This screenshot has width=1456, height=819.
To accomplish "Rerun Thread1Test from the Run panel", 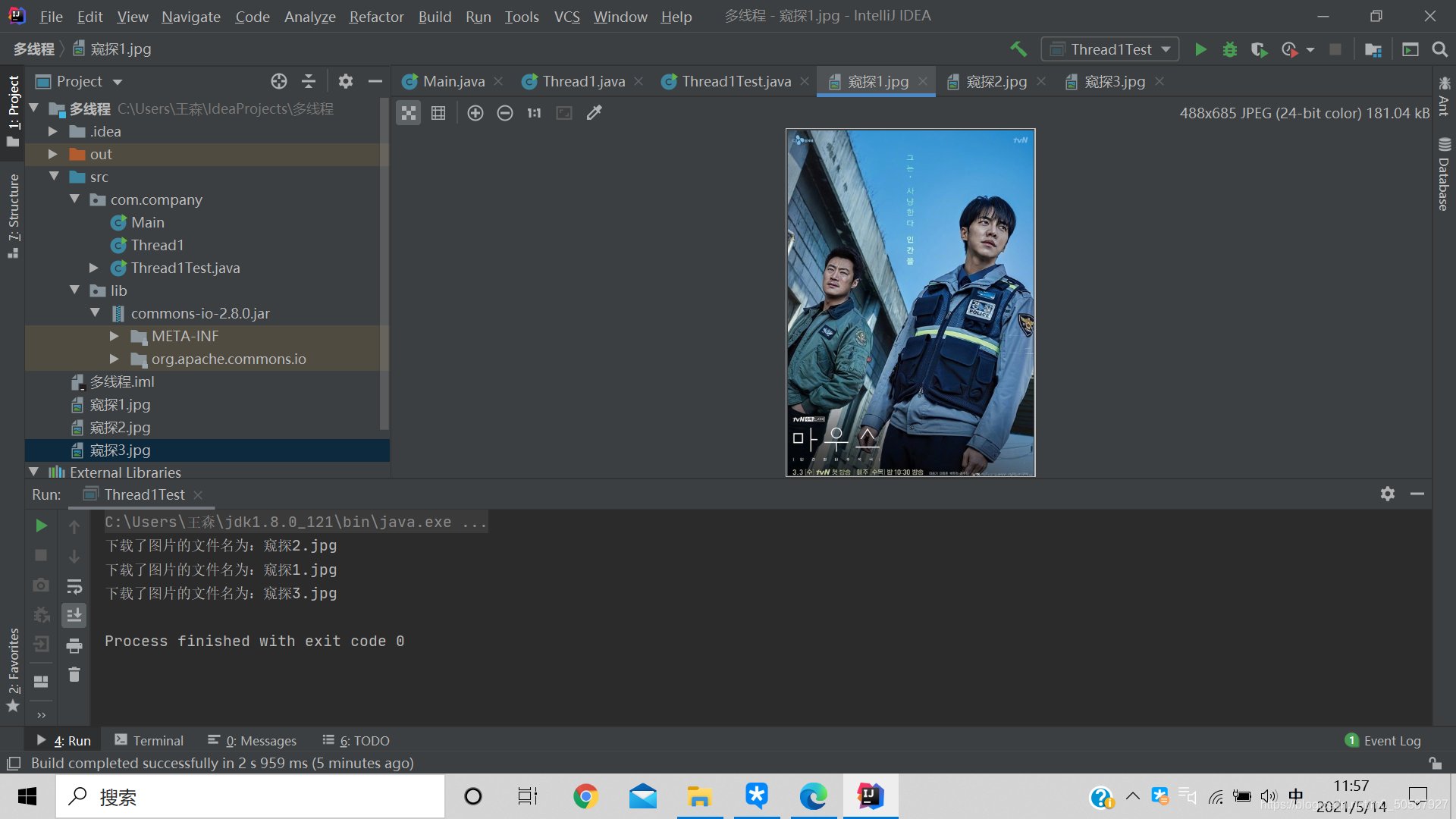I will click(41, 526).
